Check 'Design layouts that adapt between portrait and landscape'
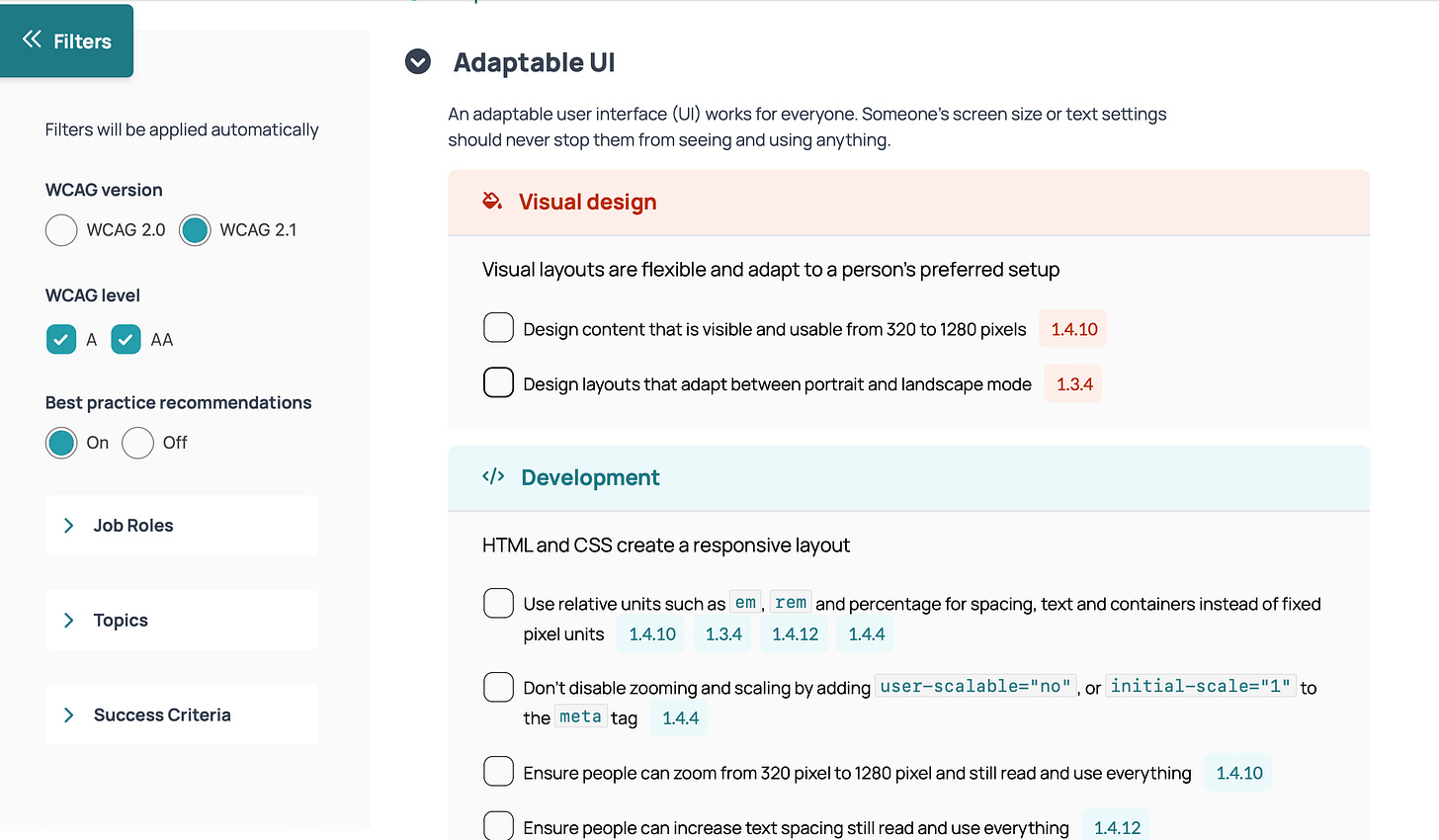The width and height of the screenshot is (1439, 840). point(498,382)
